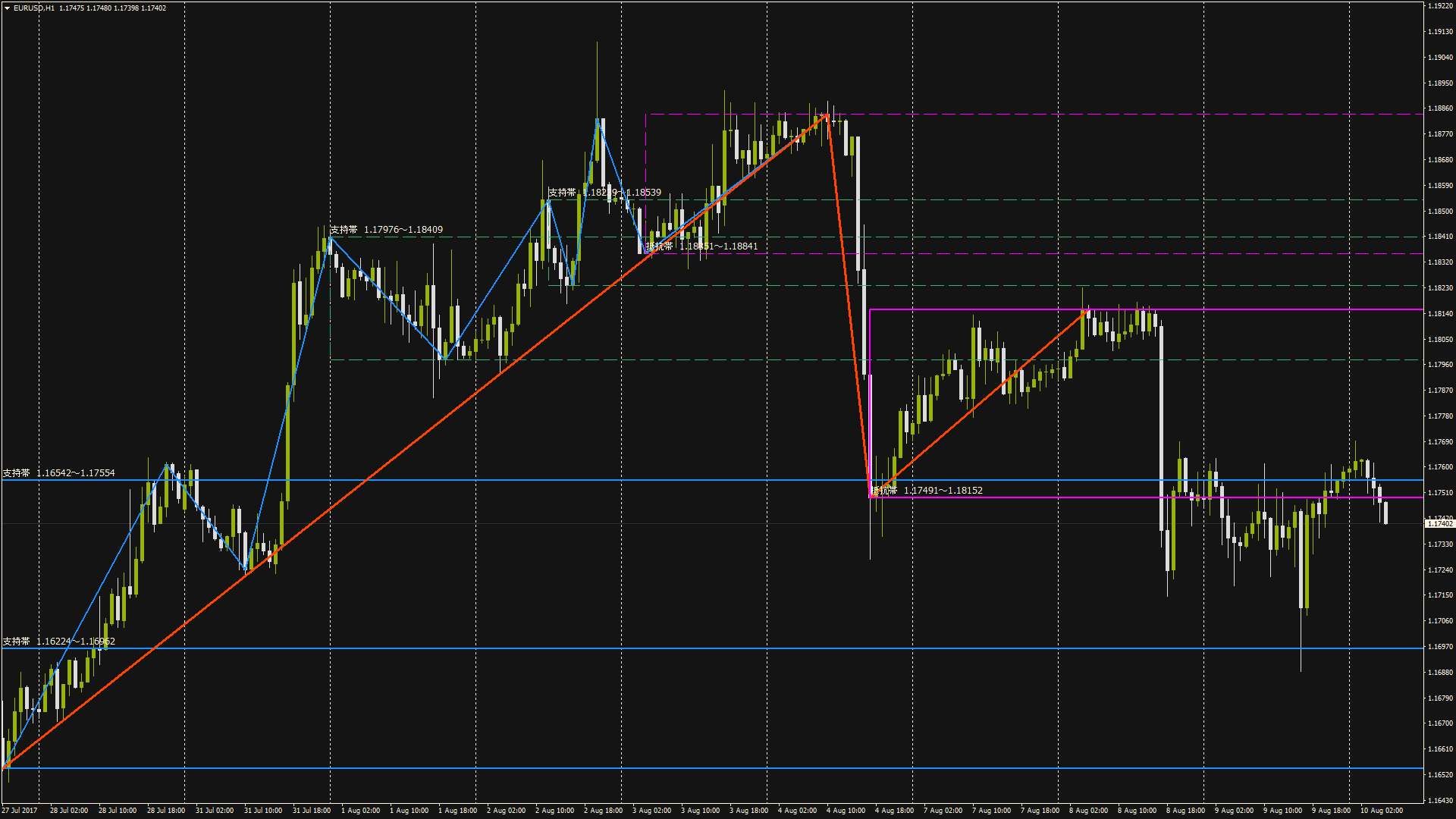Click the 1.16970 price scale value
The image size is (1456, 819).
[1440, 647]
